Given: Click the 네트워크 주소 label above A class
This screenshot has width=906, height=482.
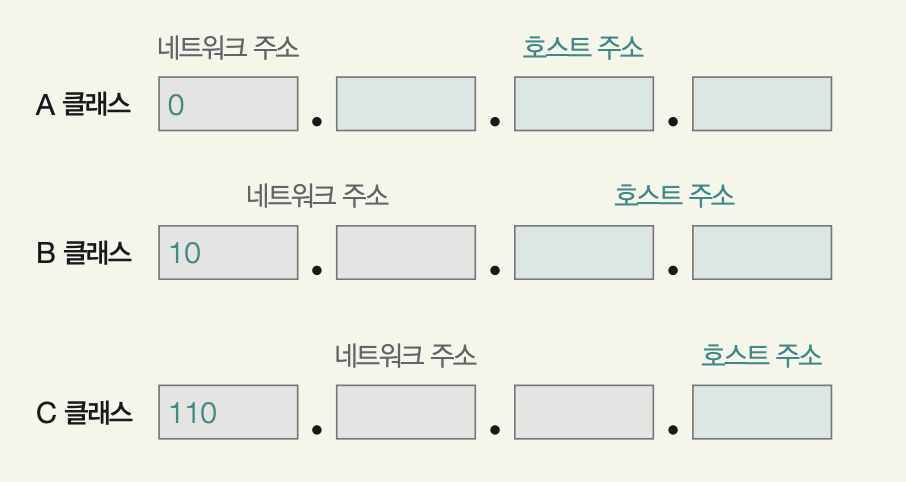Looking at the screenshot, I should click(x=228, y=47).
